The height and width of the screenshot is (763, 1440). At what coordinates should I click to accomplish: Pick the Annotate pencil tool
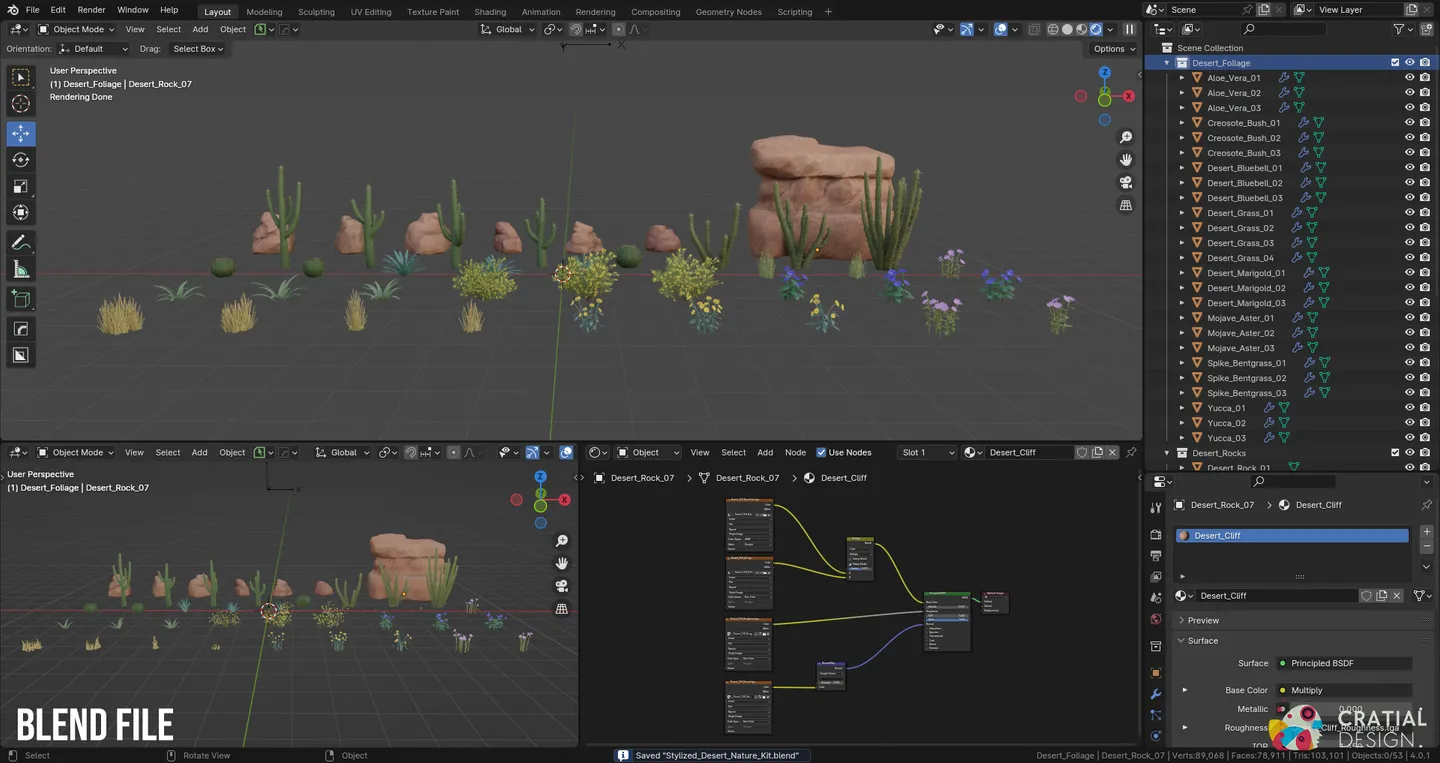[20, 243]
